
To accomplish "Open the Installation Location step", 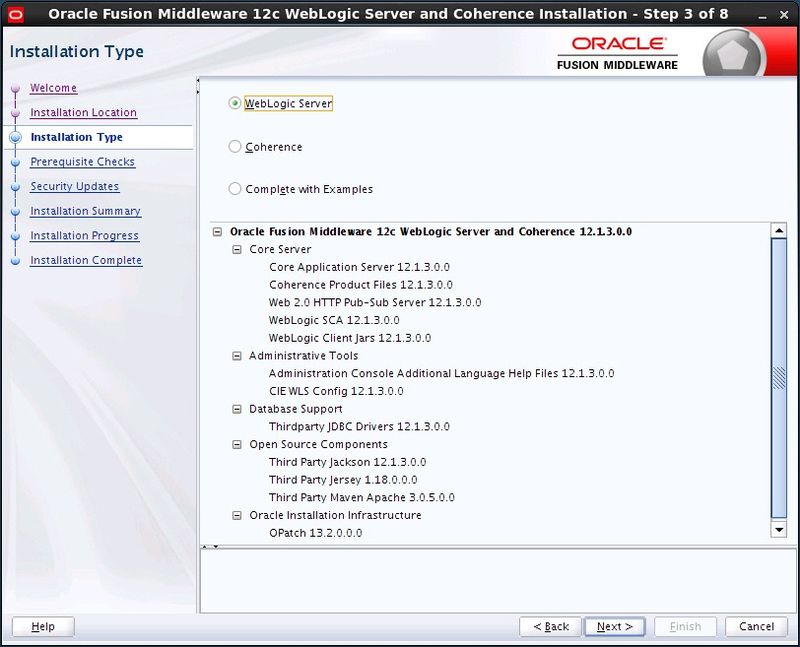I will pyautogui.click(x=84, y=112).
